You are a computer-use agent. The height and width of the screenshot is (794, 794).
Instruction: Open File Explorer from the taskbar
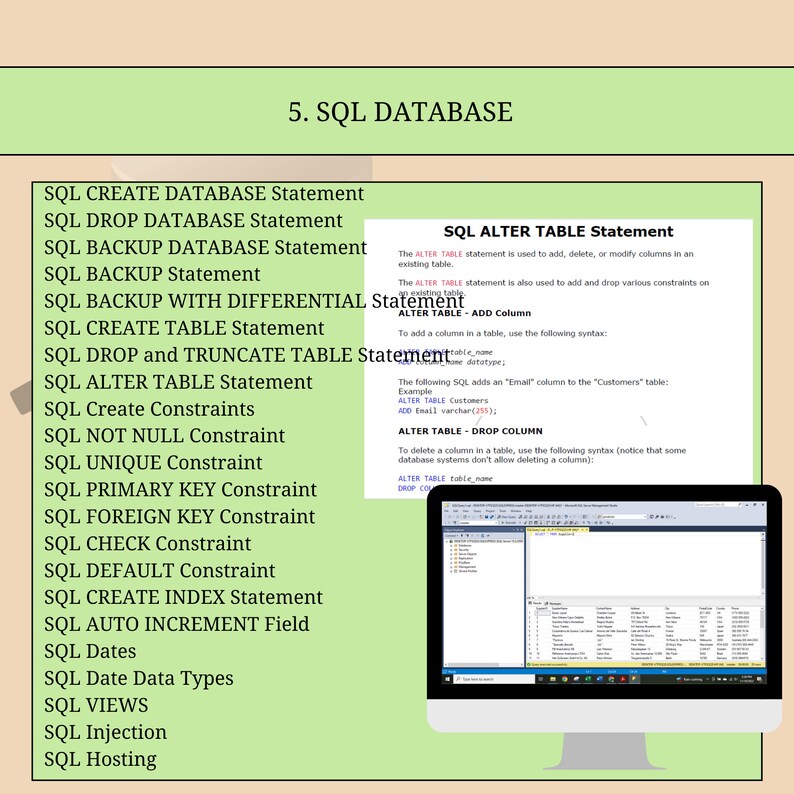[x=553, y=679]
